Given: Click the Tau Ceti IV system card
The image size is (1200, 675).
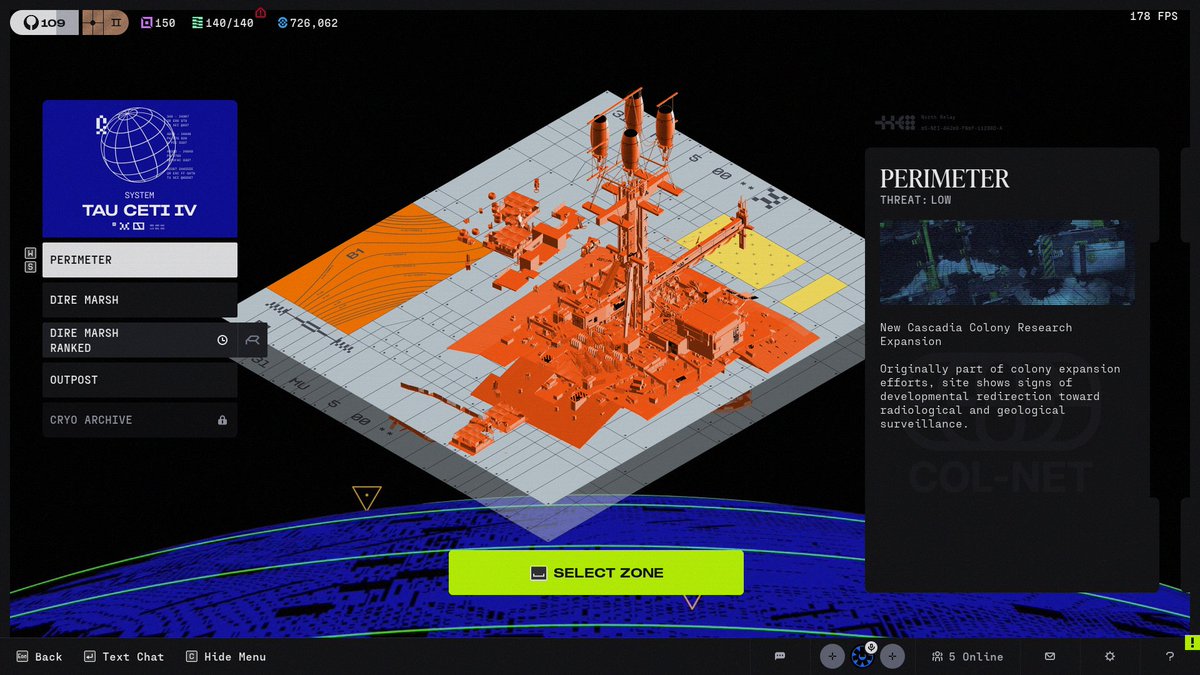Looking at the screenshot, I should coord(140,168).
